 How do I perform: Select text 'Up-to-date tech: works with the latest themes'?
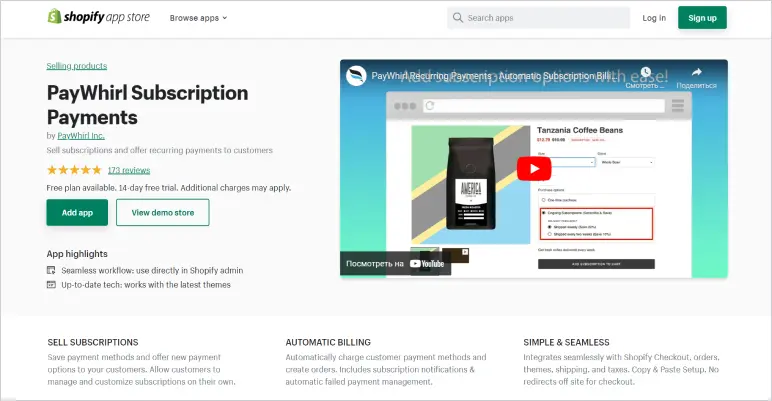point(146,285)
